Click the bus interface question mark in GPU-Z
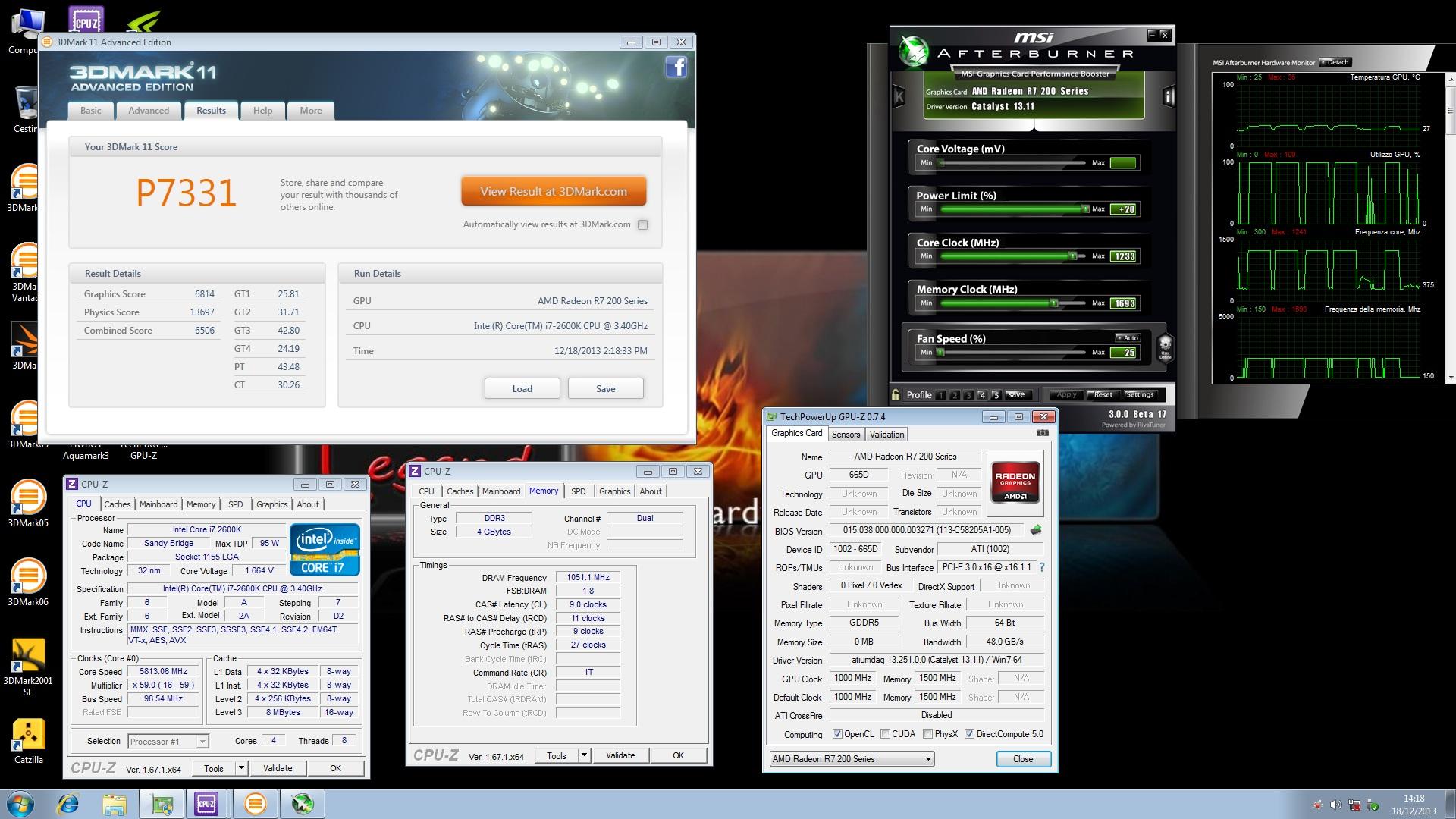 [x=1041, y=567]
